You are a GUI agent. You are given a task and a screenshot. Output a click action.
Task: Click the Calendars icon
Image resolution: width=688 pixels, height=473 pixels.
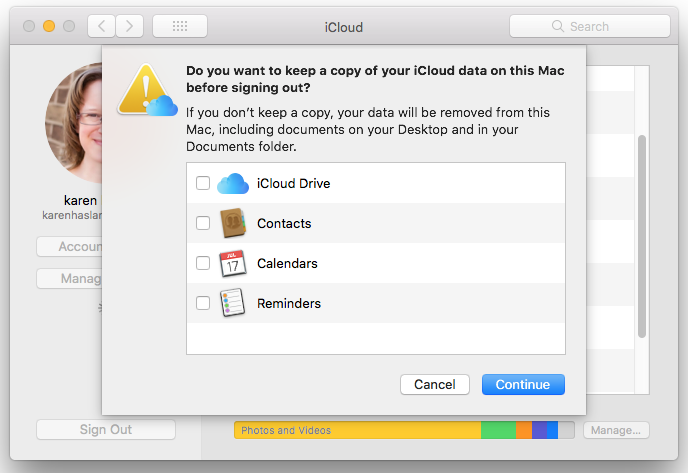coord(232,263)
